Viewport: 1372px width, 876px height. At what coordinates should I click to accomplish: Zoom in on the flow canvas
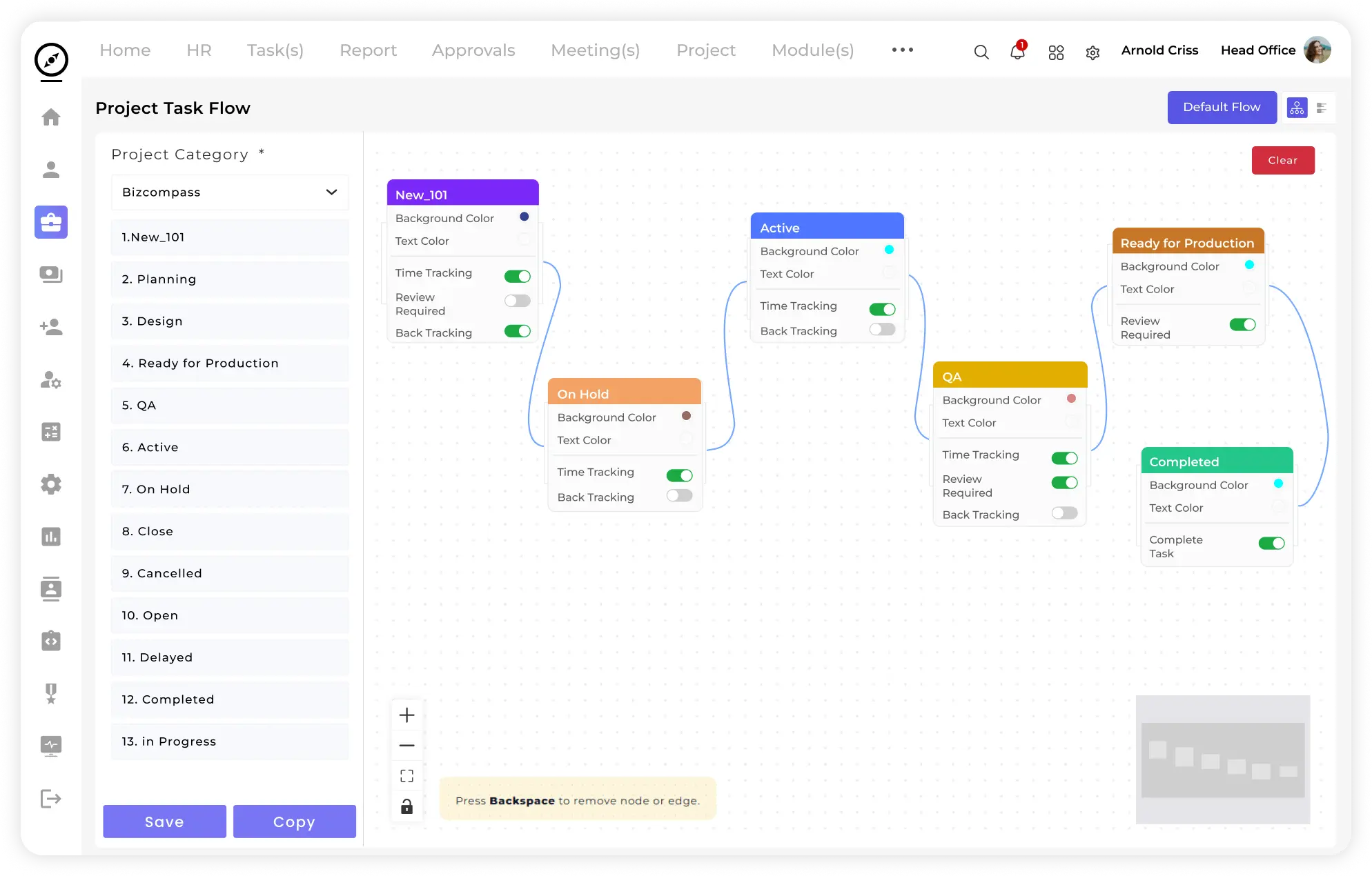tap(407, 715)
